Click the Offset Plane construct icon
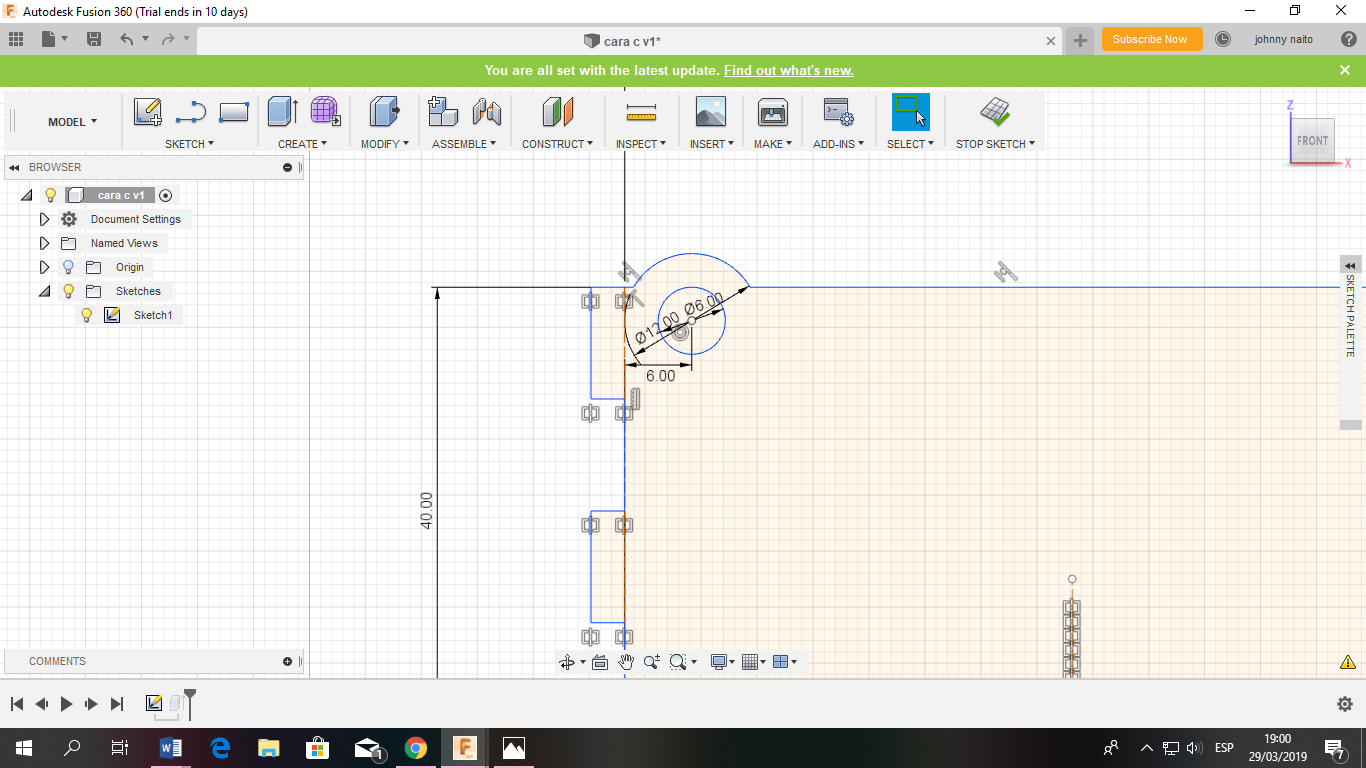Viewport: 1366px width, 768px height. [557, 111]
